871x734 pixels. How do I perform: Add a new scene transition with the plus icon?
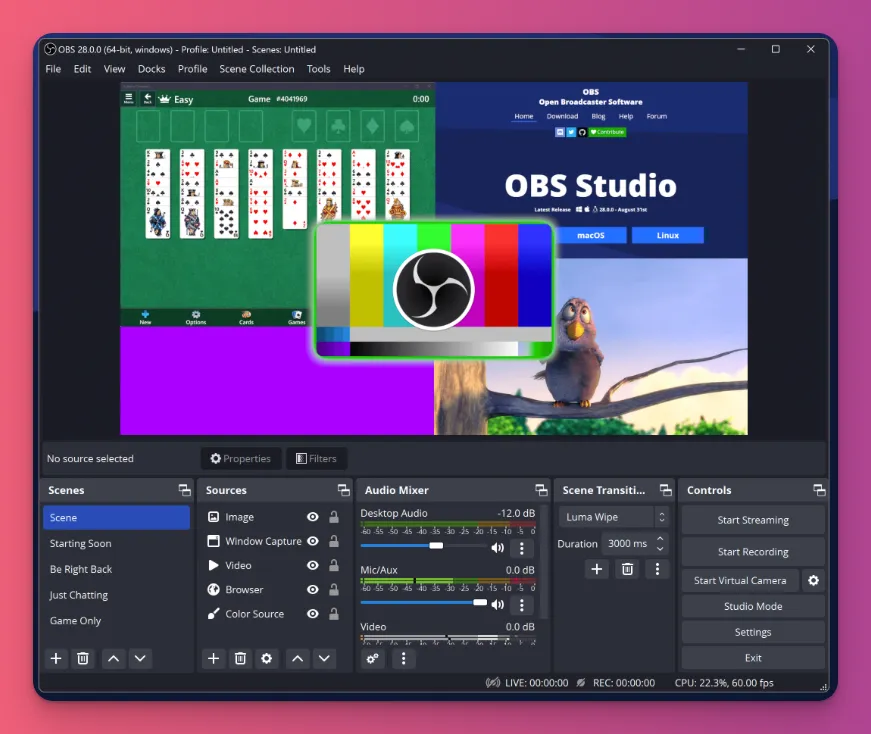[596, 568]
